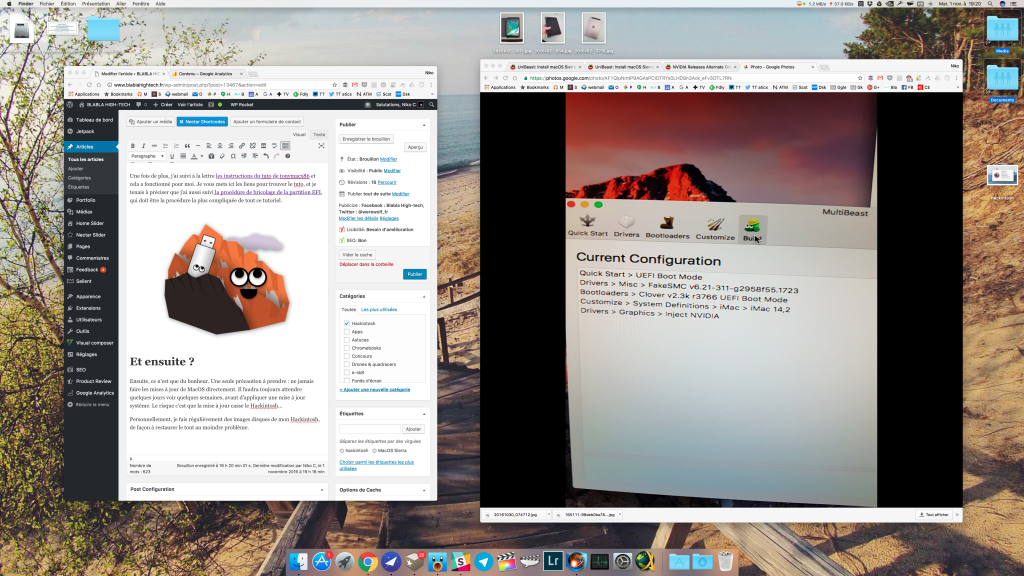The image size is (1024, 576).
Task: Uncheck the Hackintosh category
Action: pos(347,323)
